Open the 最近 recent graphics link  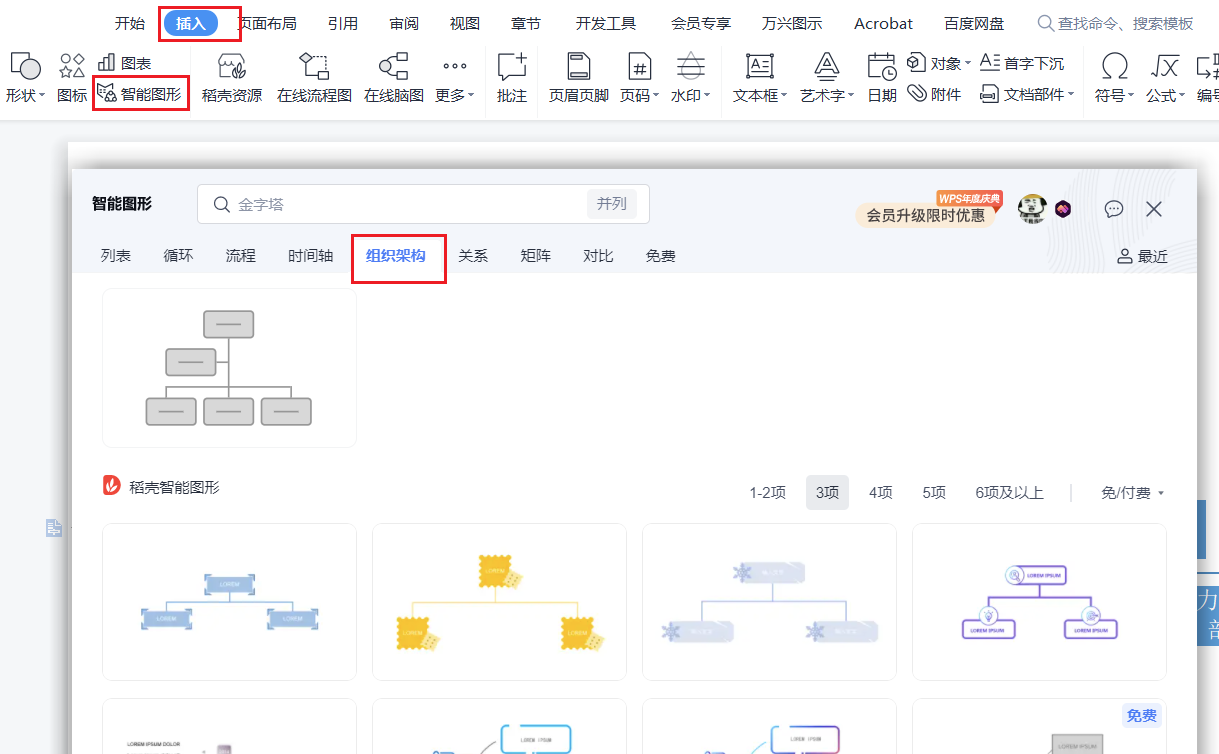point(1142,257)
